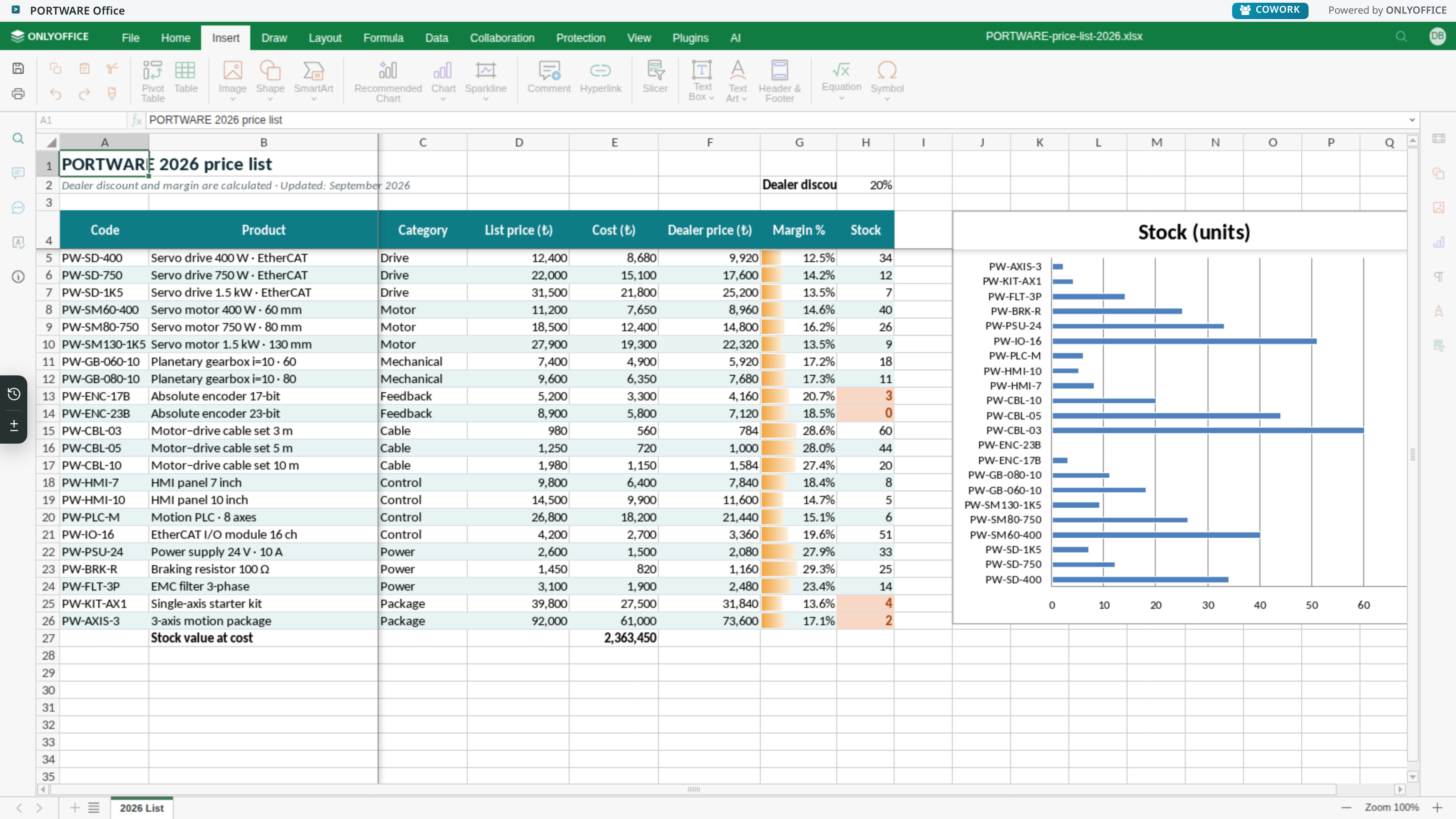Expand the formula bar chevron
This screenshot has height=819, width=1456.
click(x=1412, y=120)
